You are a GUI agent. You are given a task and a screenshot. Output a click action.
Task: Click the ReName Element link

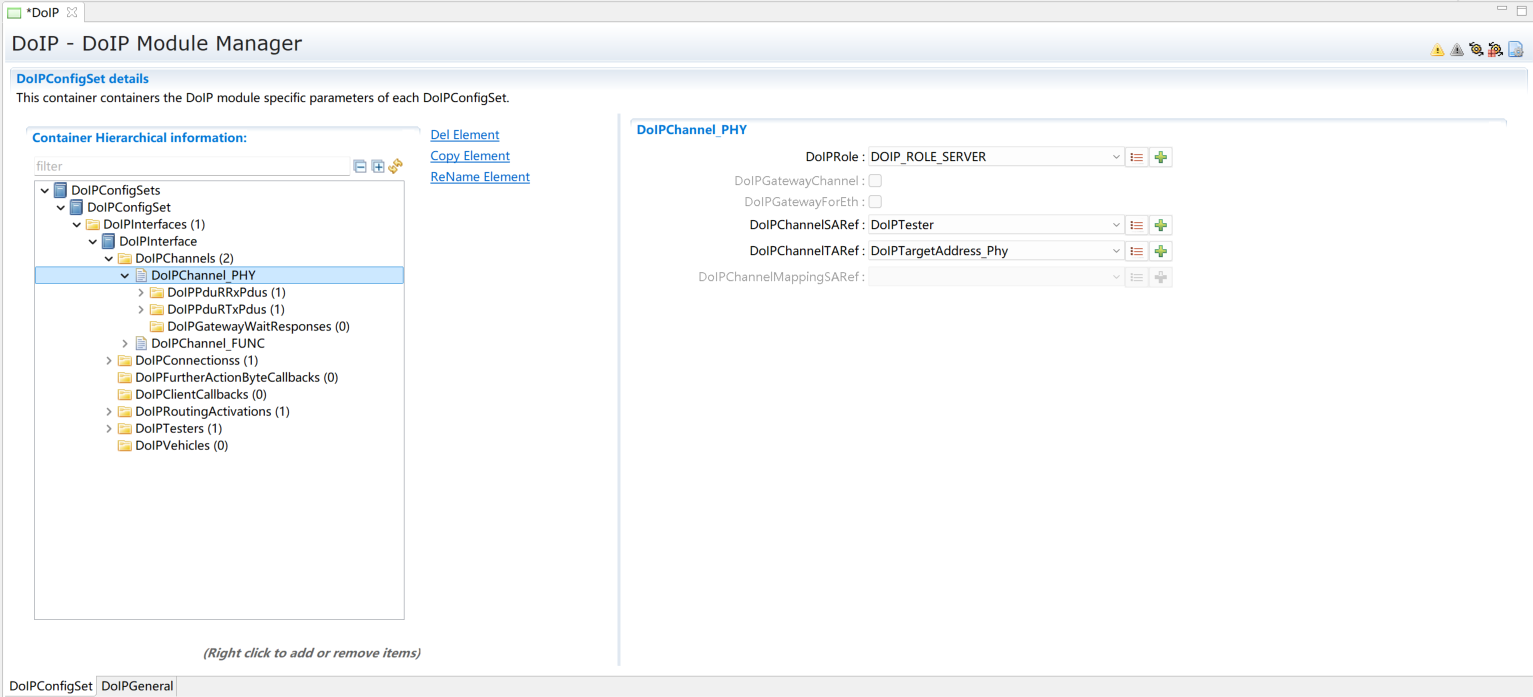[x=479, y=177]
